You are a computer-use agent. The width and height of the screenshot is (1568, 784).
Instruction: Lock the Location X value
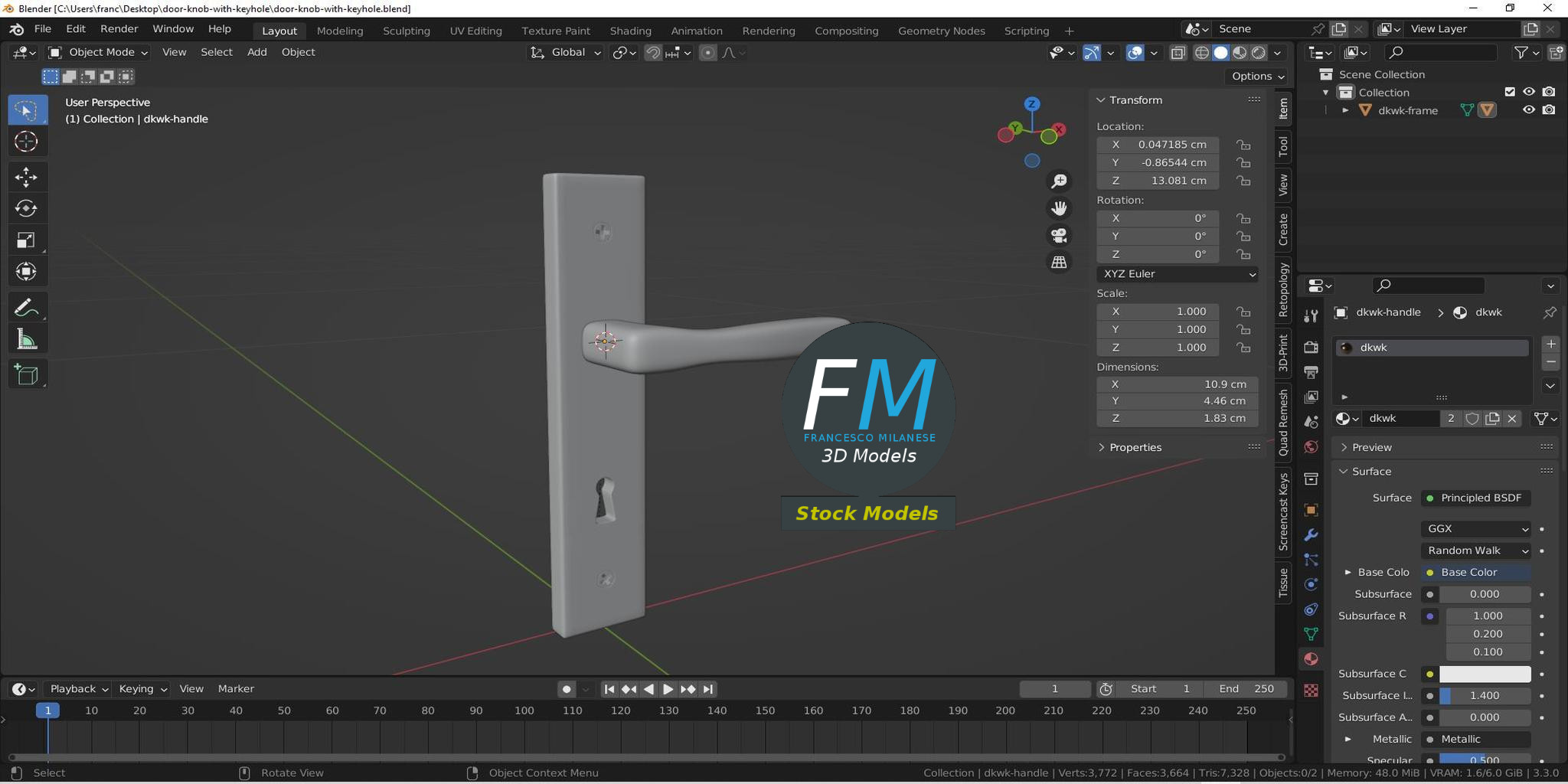pos(1243,144)
